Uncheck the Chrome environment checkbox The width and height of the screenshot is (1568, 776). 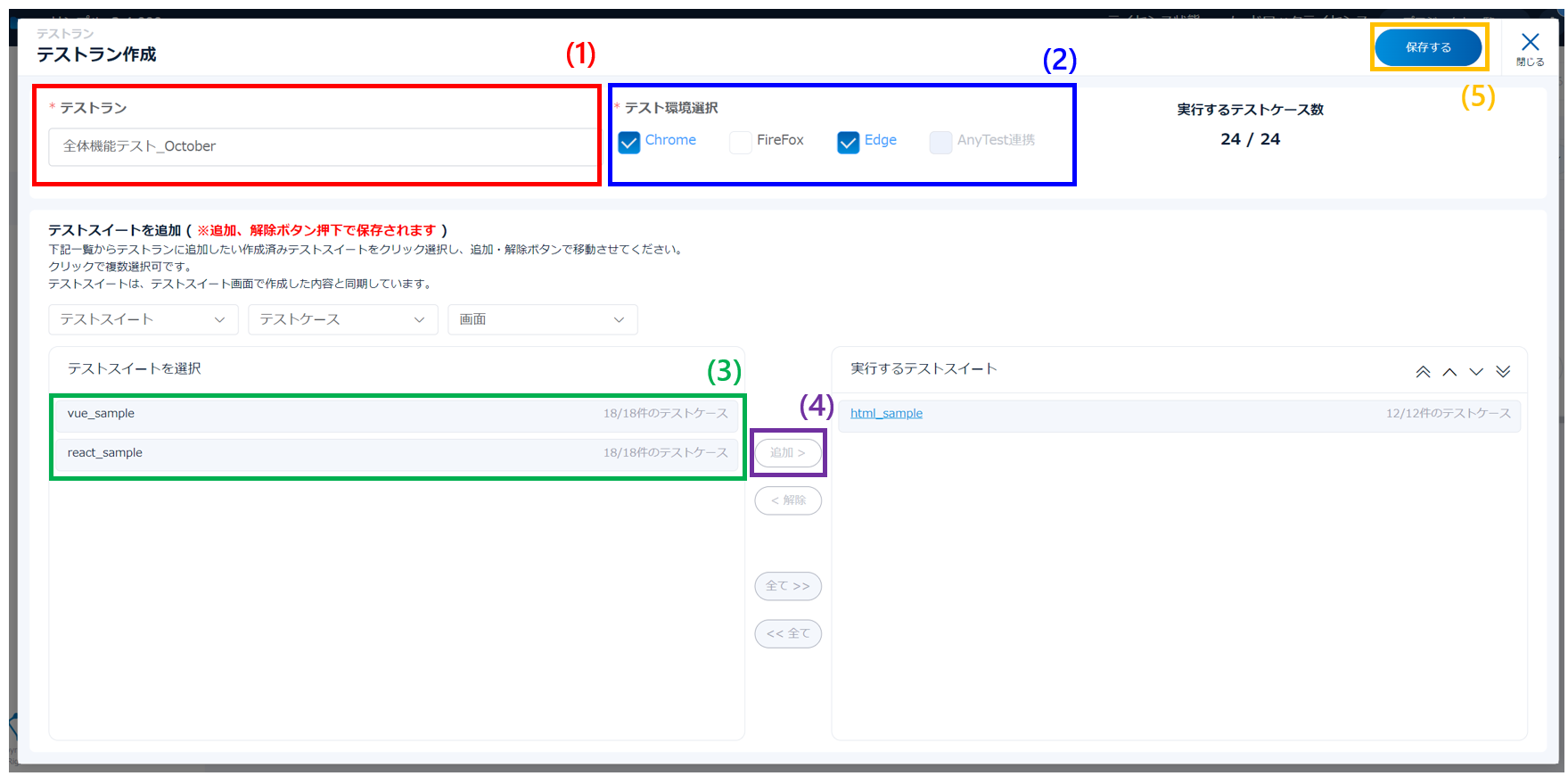629,143
